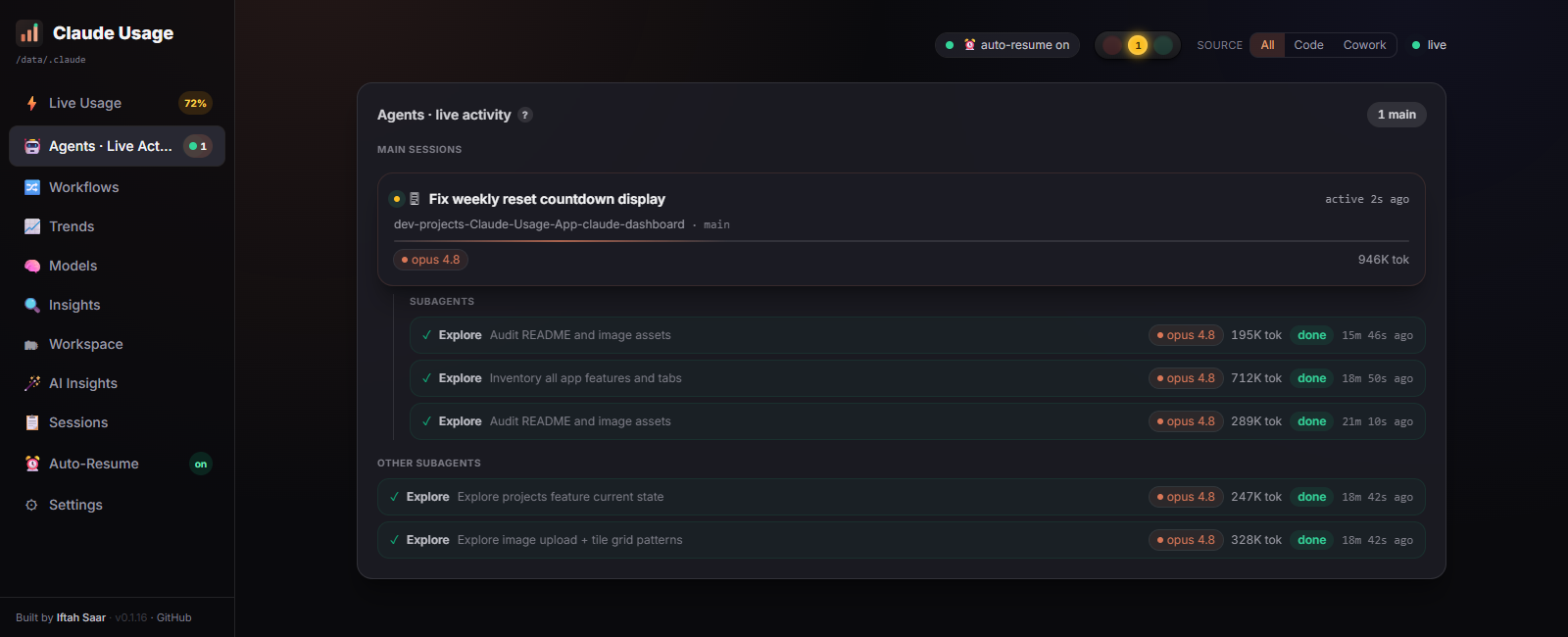Open Trends using the chart icon
Screen dimensions: 1568x637
pos(32,226)
